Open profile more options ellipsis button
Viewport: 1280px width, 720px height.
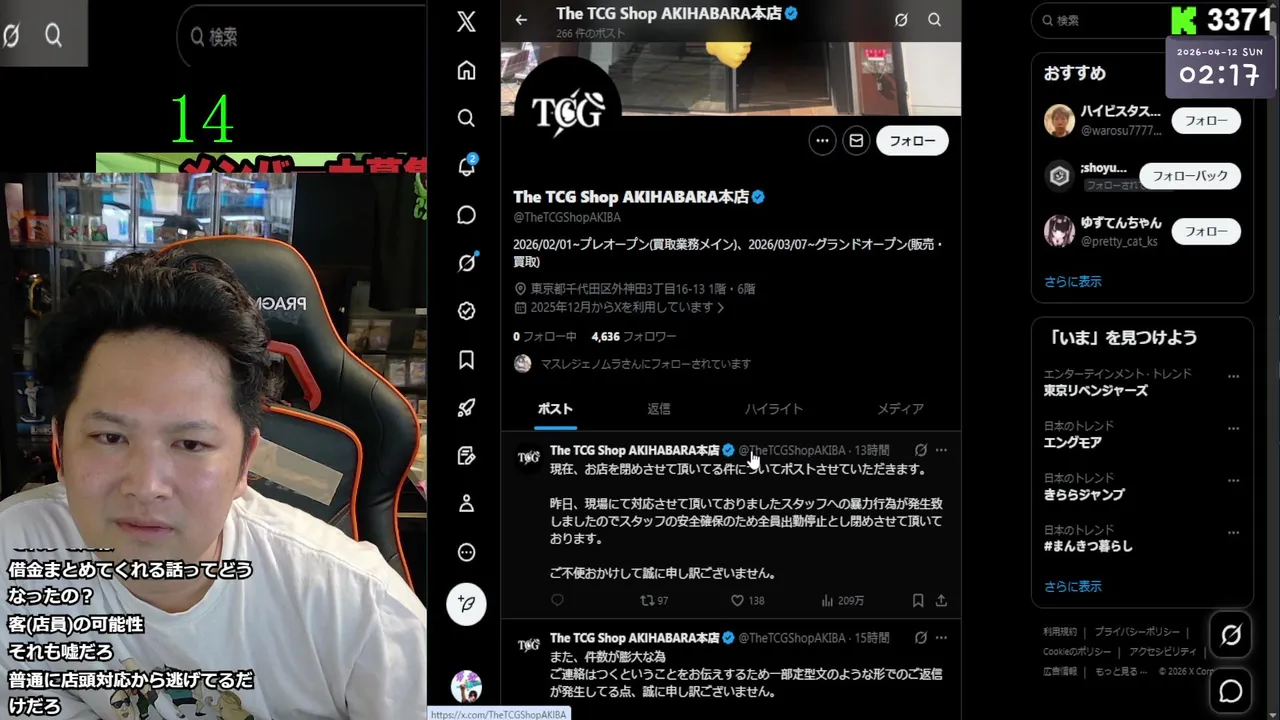pos(822,141)
